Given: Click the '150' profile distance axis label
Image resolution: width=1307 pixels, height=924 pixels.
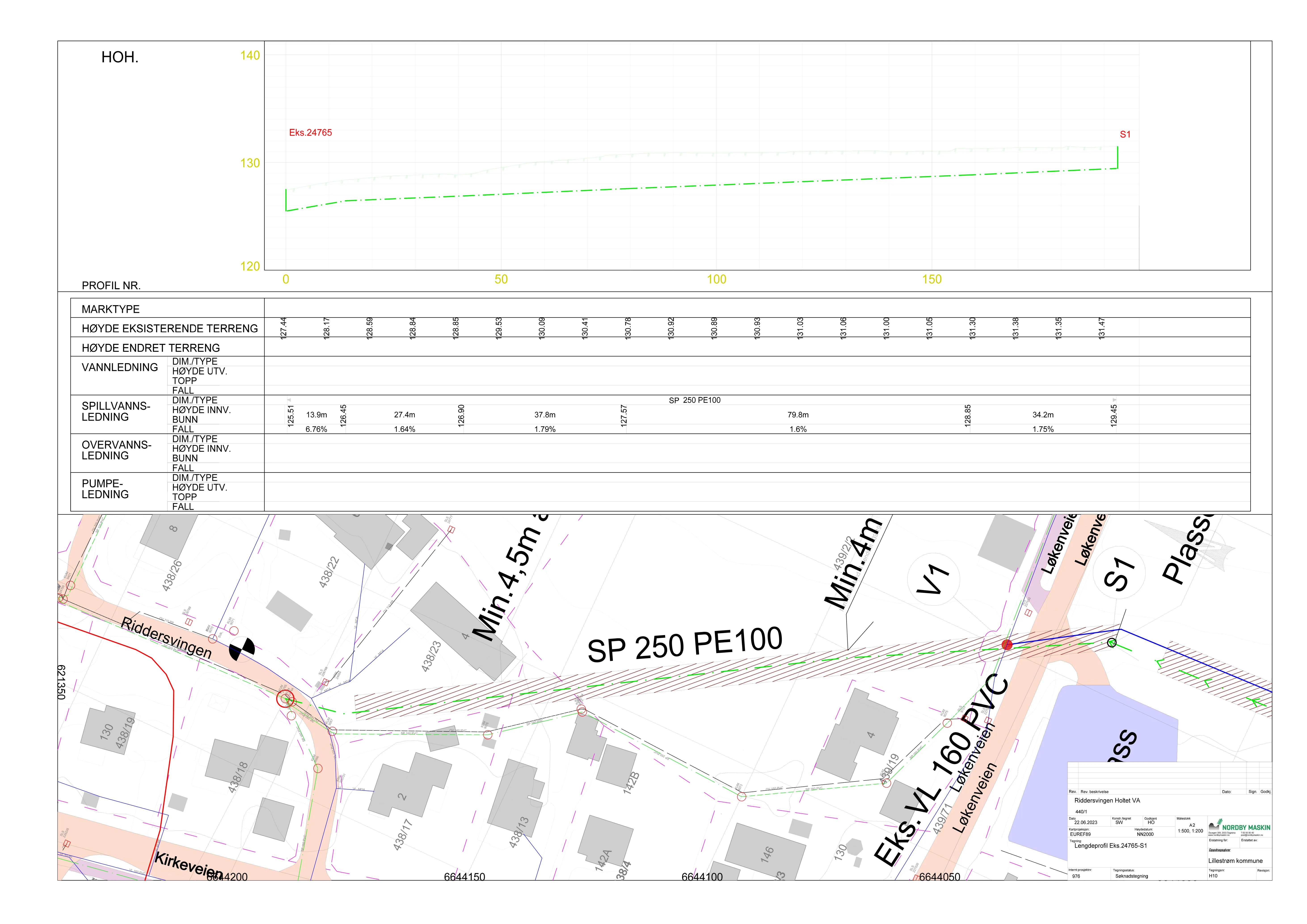Looking at the screenshot, I should click(x=932, y=279).
